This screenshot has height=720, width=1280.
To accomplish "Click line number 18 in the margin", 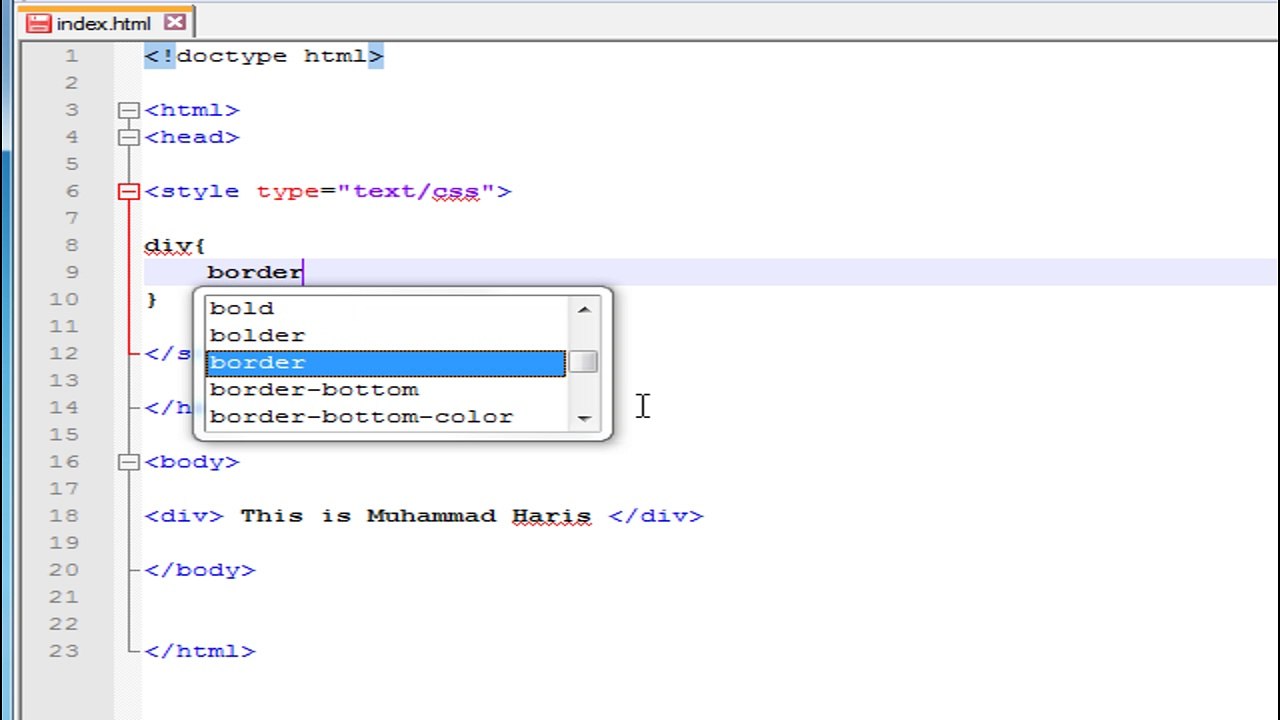I will pyautogui.click(x=64, y=515).
